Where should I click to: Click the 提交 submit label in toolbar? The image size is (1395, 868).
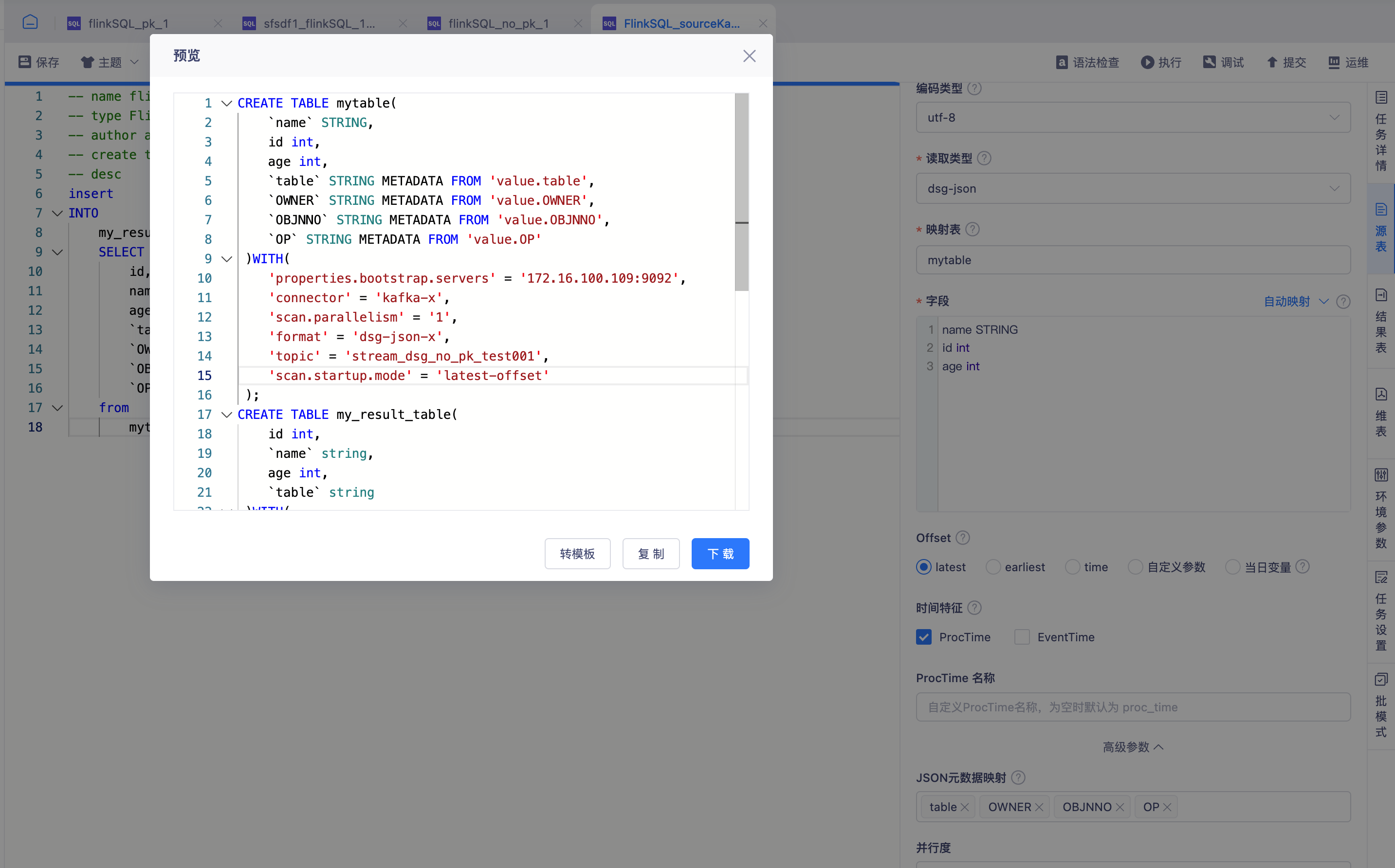[1295, 62]
